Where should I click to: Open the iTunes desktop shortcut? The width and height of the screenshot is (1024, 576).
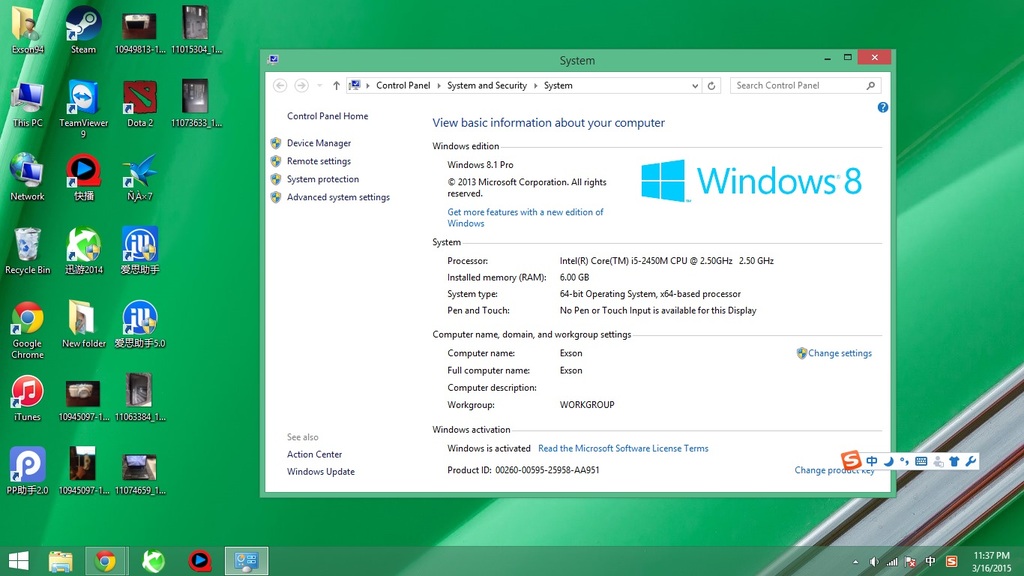(x=27, y=398)
